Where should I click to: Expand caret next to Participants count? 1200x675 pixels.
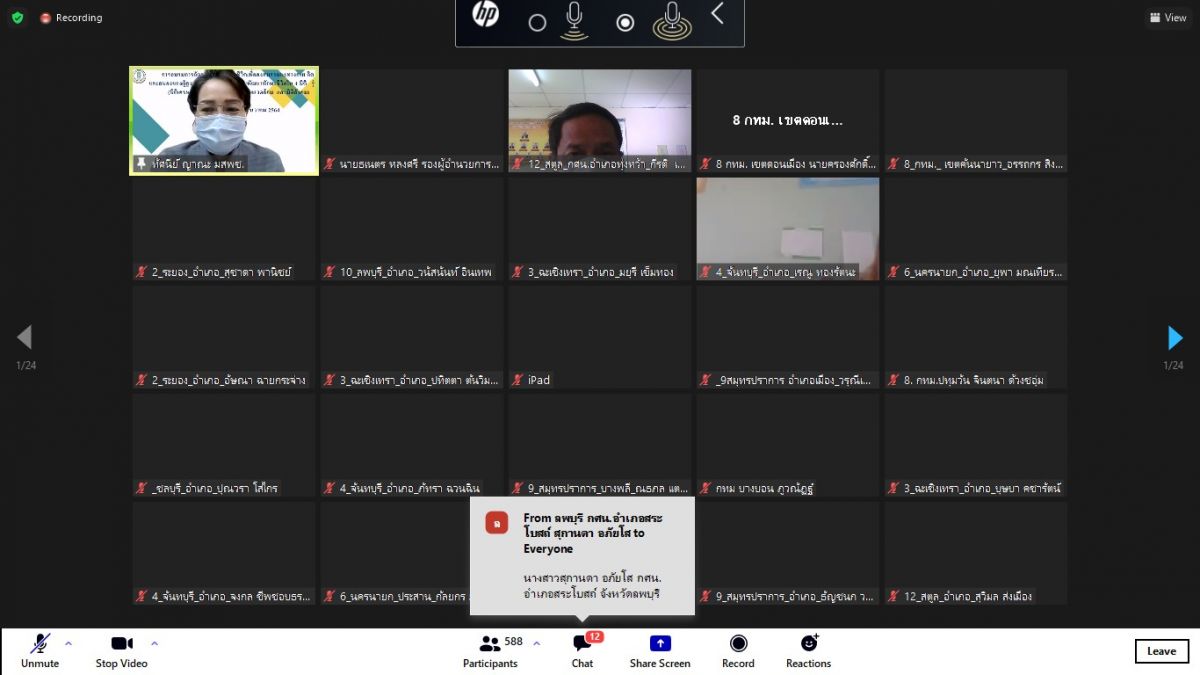point(536,643)
